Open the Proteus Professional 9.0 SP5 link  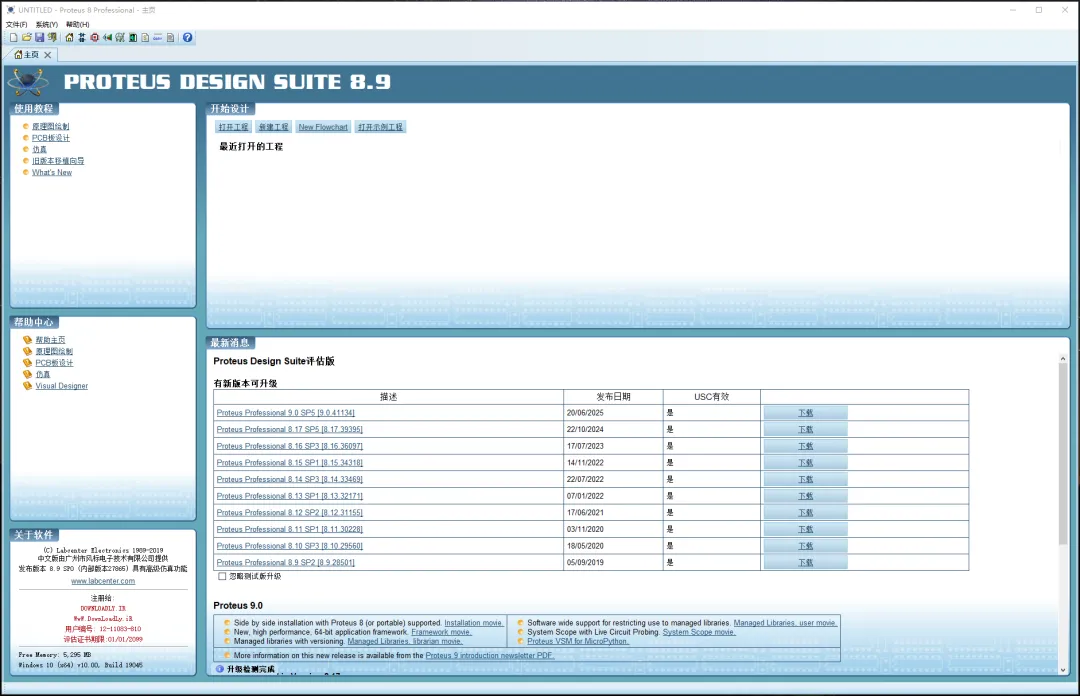click(x=286, y=413)
